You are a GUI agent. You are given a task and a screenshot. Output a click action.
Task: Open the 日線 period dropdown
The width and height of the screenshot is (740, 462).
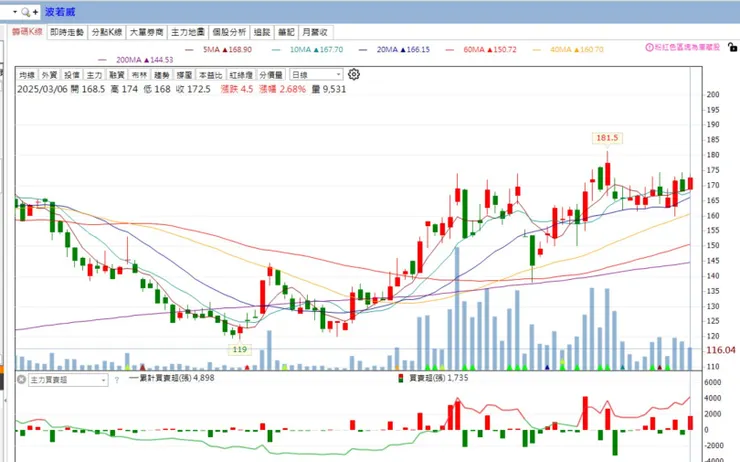316,75
